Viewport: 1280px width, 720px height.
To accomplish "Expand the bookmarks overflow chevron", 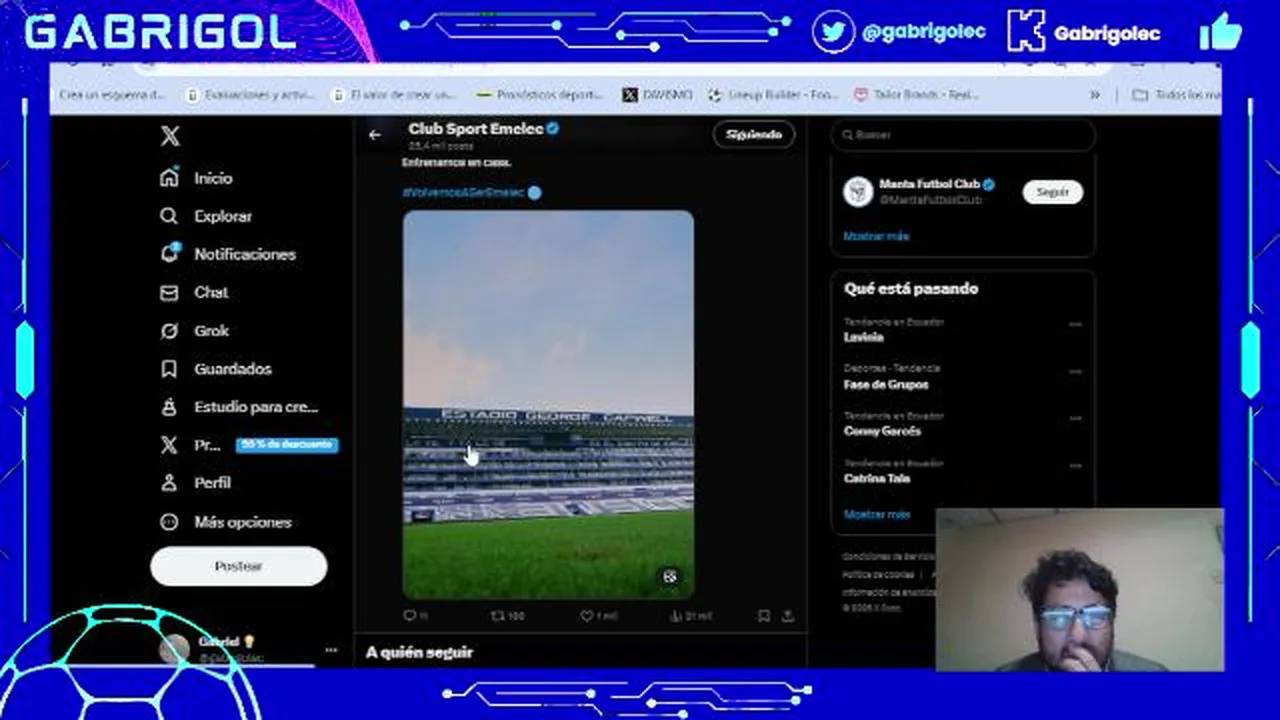I will coord(1095,94).
